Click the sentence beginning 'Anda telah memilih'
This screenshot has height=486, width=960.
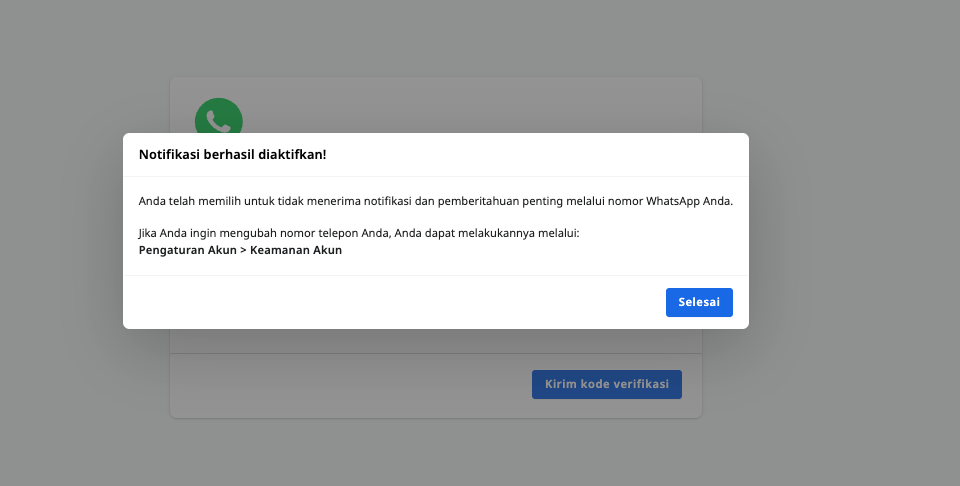(x=436, y=201)
